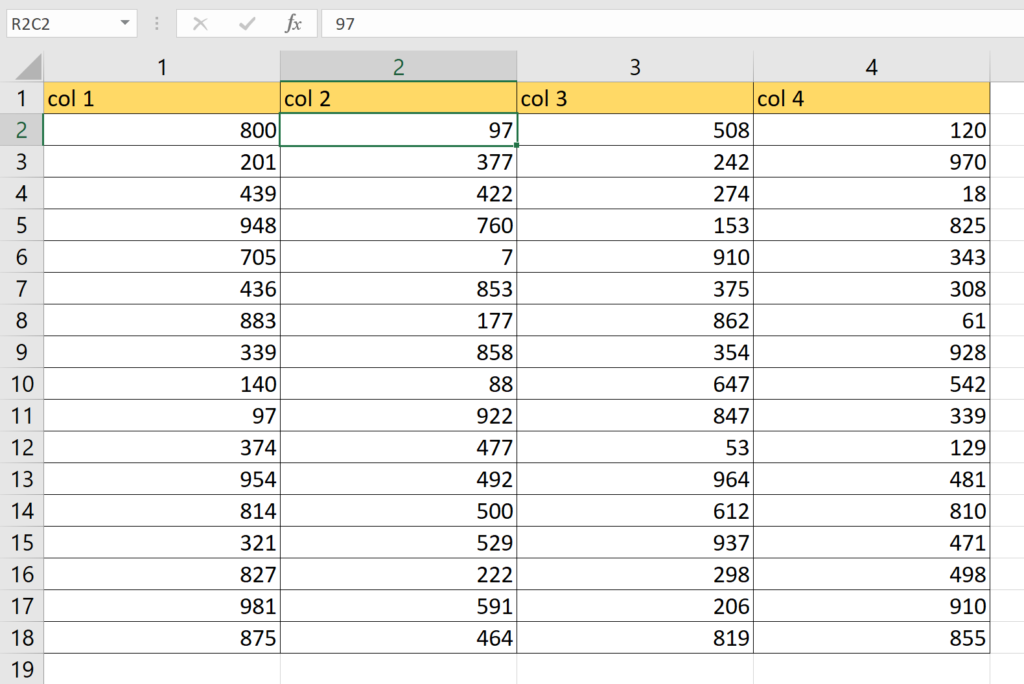
Task: Select the cell containing 97
Action: [400, 130]
